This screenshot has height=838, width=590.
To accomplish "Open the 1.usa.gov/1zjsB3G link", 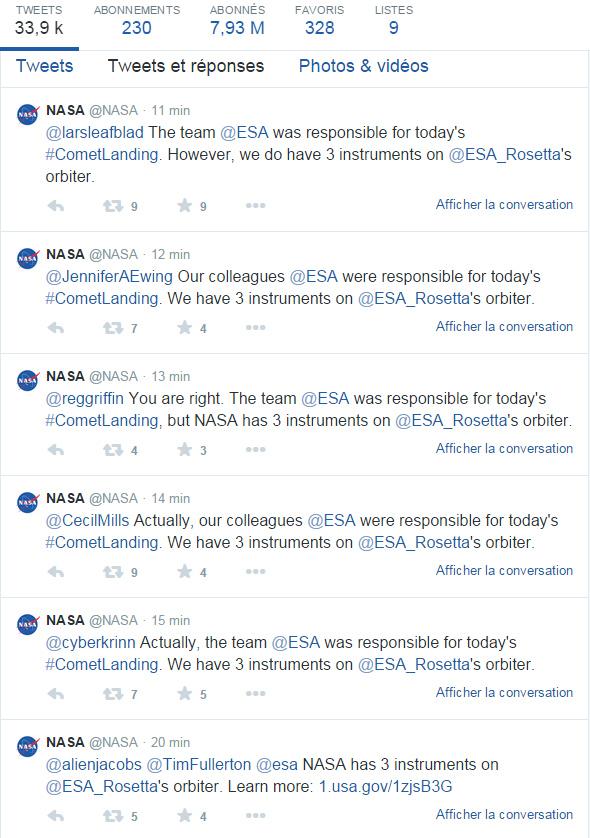I will tap(385, 786).
